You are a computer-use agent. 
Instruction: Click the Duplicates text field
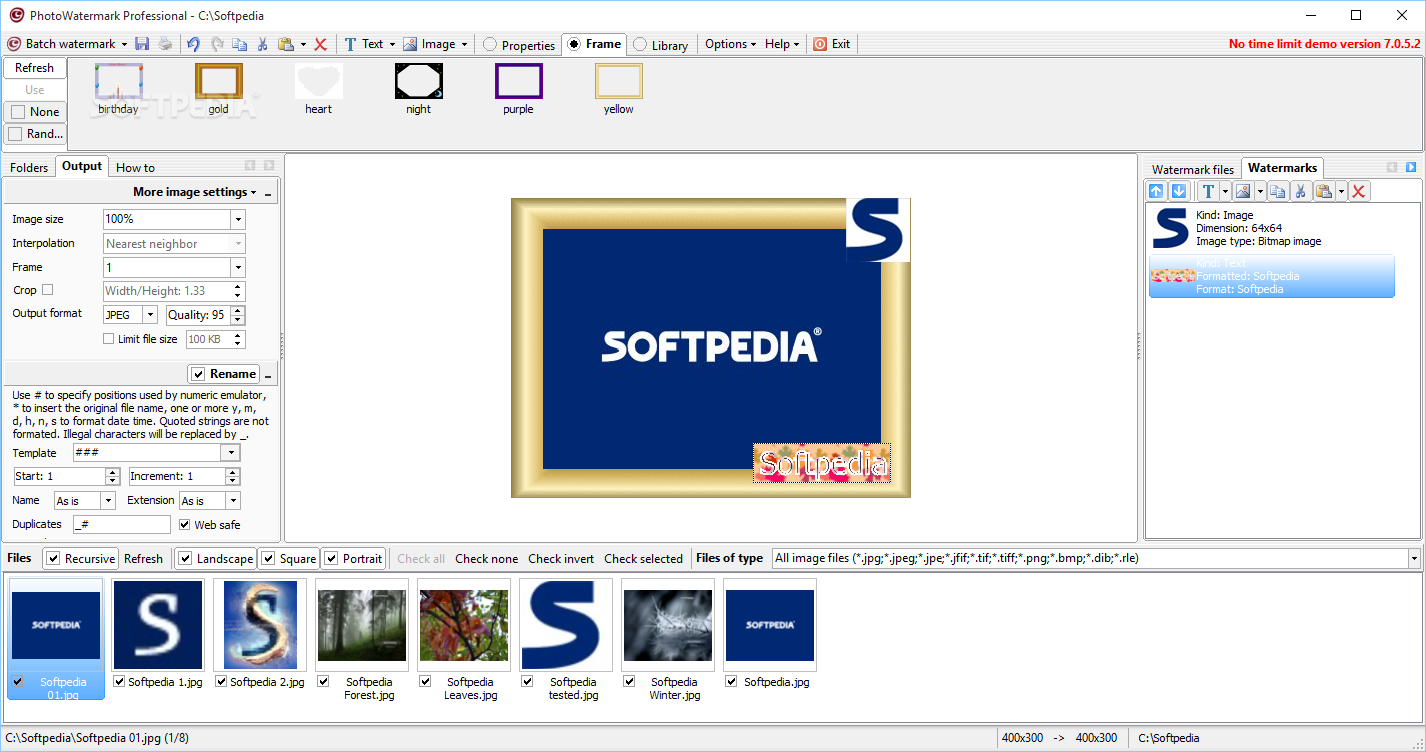click(121, 524)
